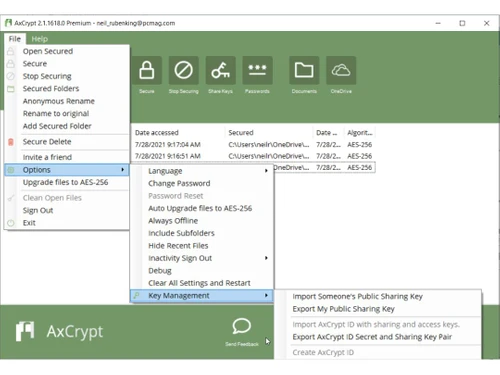Viewport: 500px width, 375px height.
Task: Click the key icon beside Key Management
Action: point(137,296)
